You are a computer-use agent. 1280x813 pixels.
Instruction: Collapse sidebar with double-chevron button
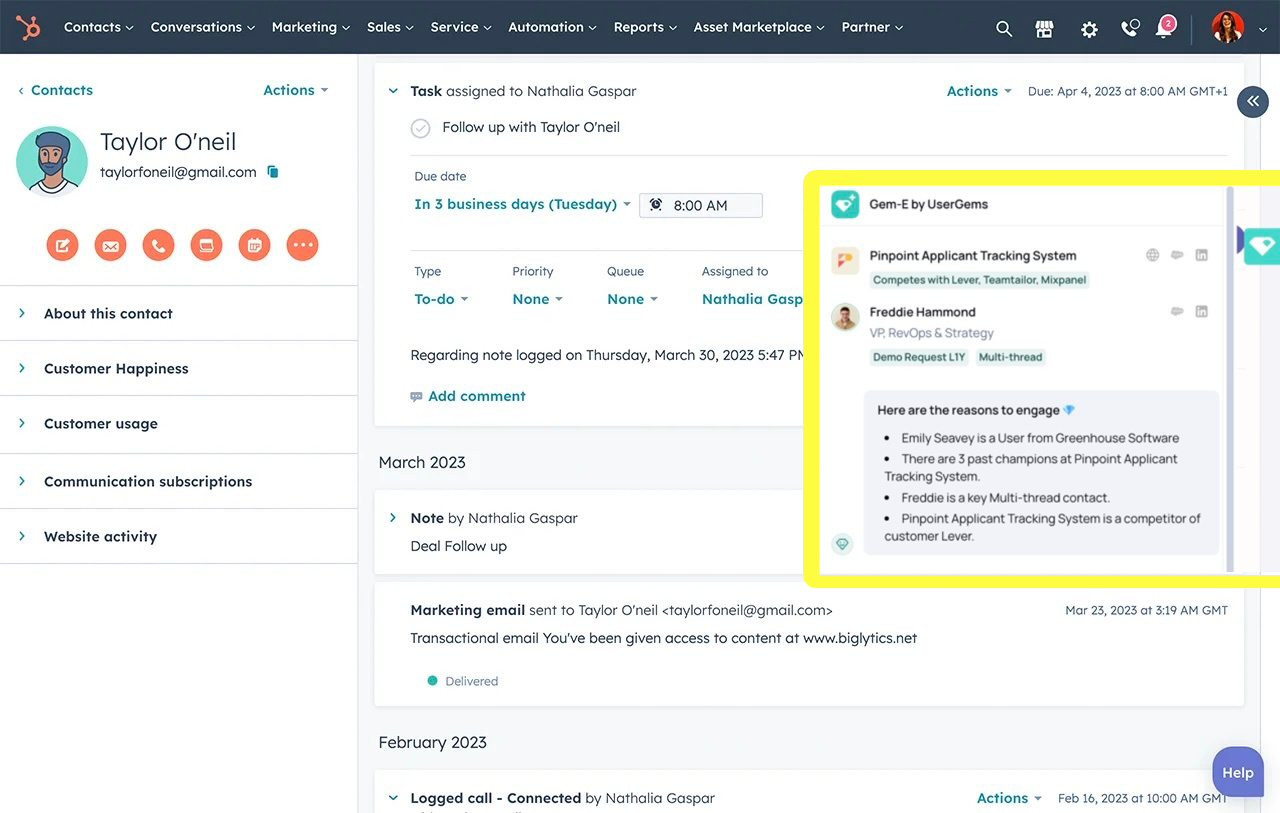(1253, 102)
